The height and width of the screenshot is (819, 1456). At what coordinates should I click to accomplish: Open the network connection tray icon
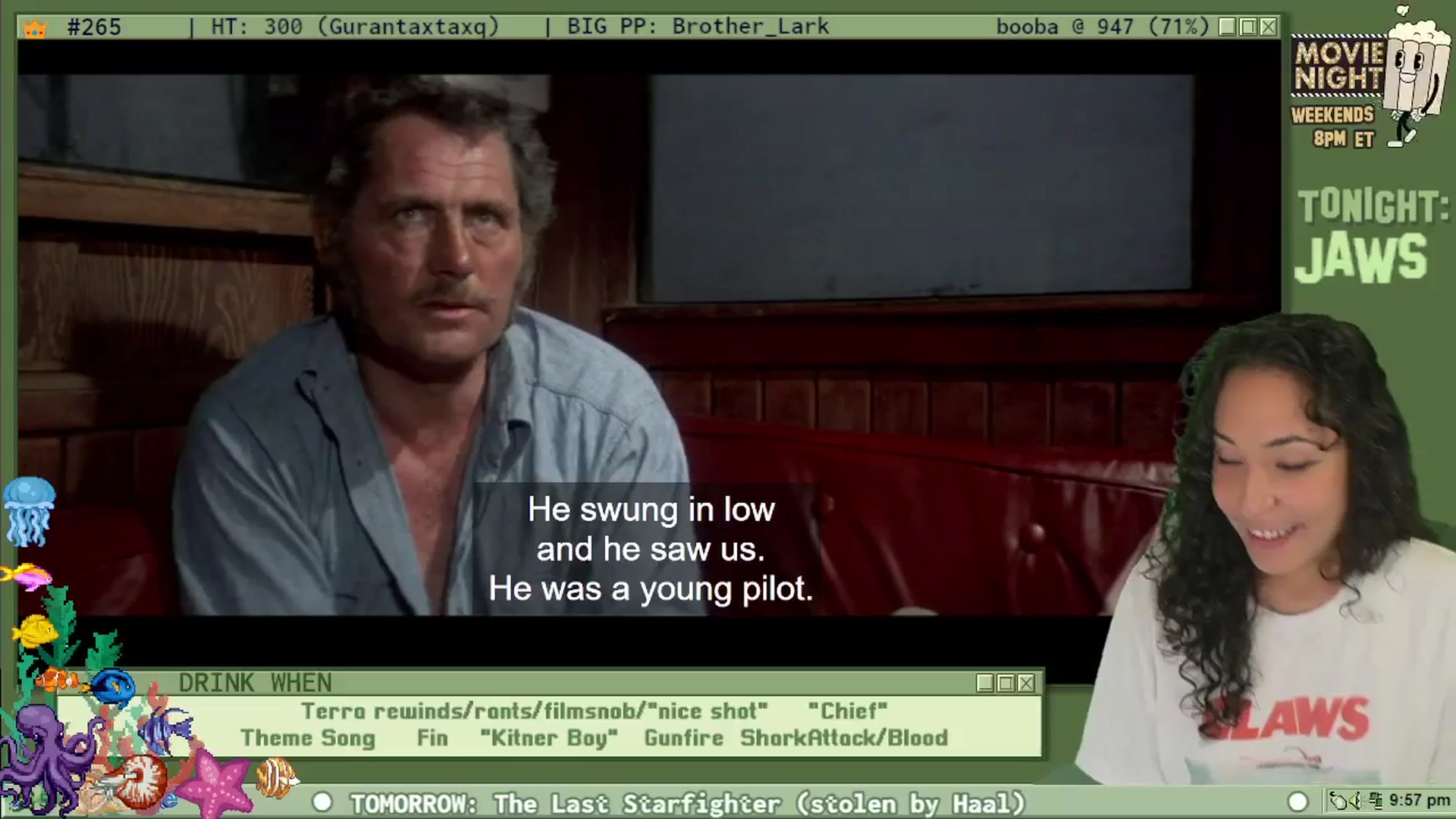[x=1376, y=801]
